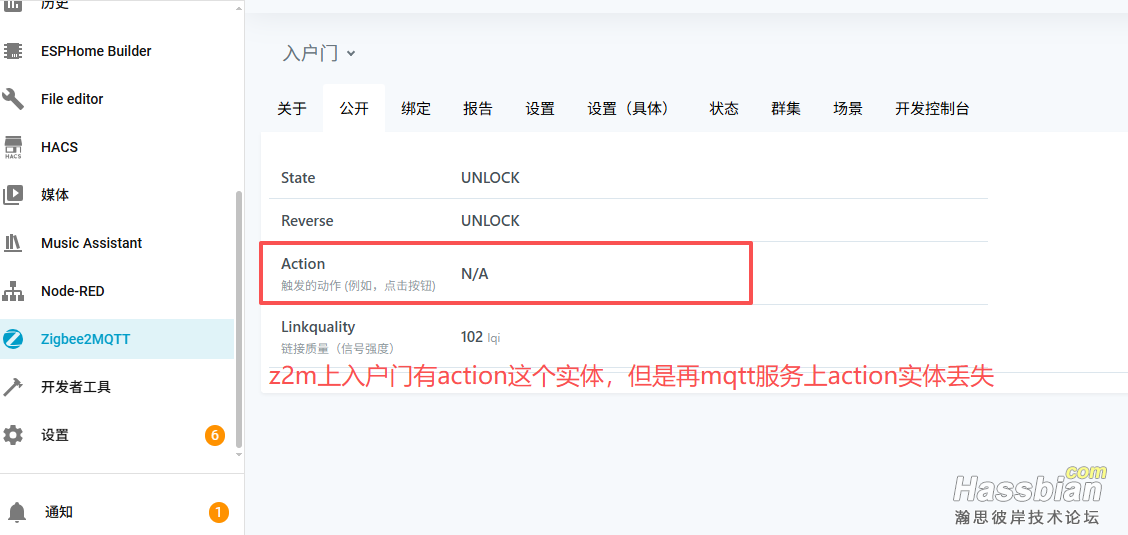Click the 通知 badge showing 1
Image resolution: width=1128 pixels, height=535 pixels.
point(219,513)
